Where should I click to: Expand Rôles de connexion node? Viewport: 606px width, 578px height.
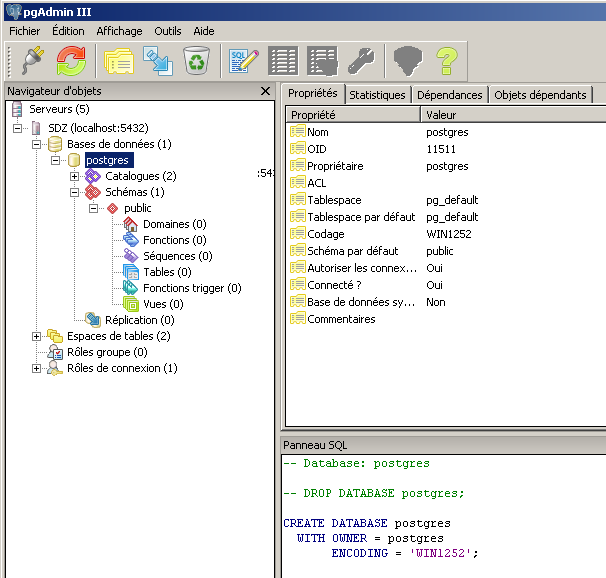coord(37,368)
